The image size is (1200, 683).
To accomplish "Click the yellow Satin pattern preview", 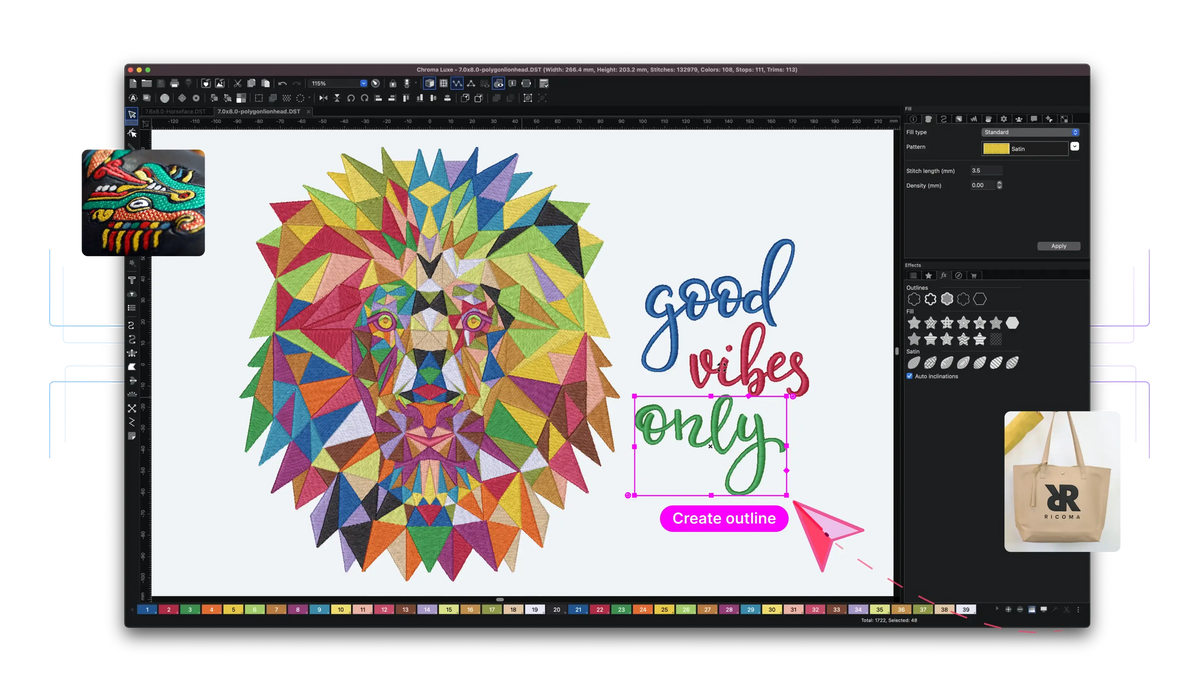I will coord(996,148).
